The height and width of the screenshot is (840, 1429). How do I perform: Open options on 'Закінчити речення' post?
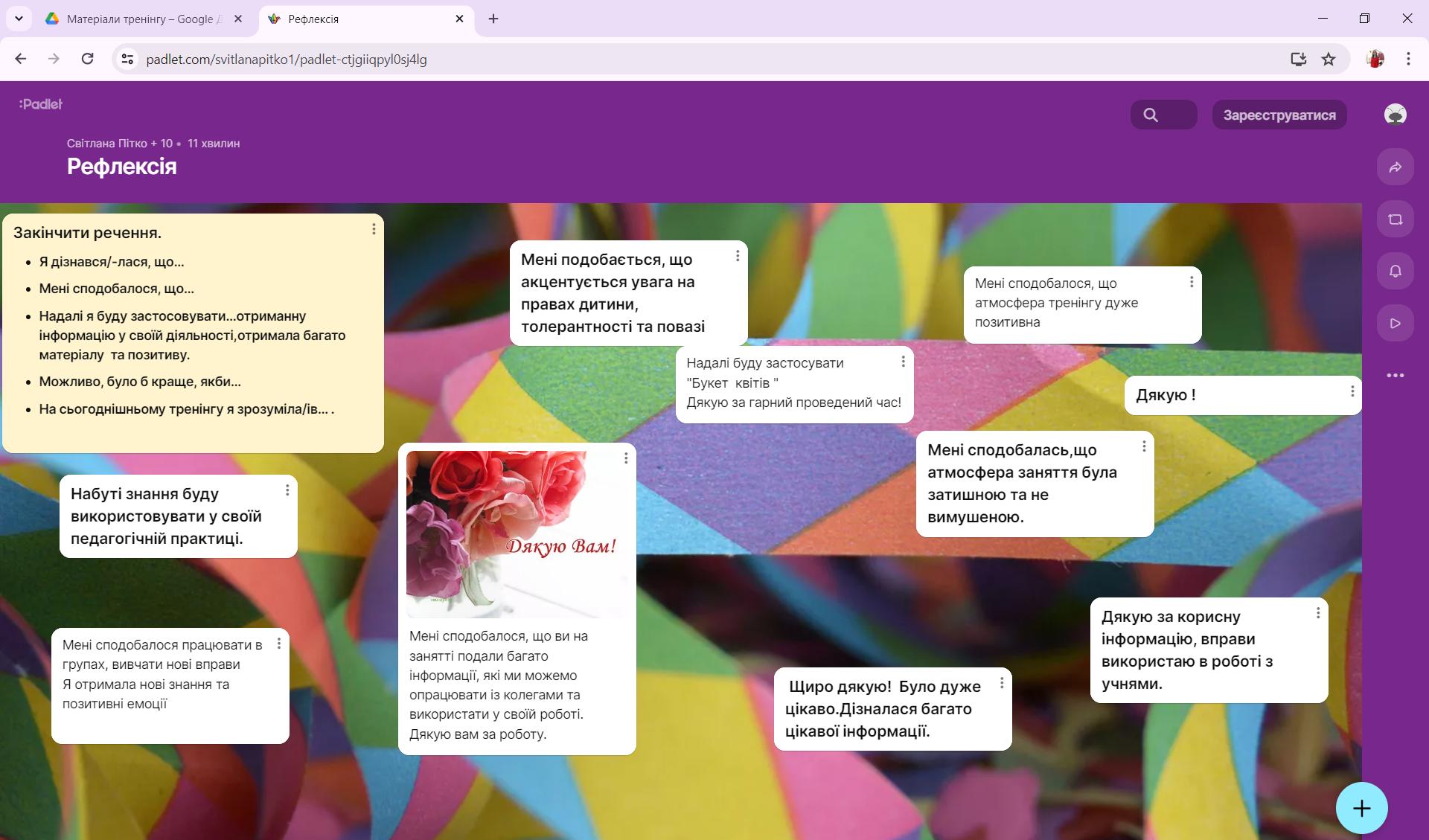coord(374,229)
